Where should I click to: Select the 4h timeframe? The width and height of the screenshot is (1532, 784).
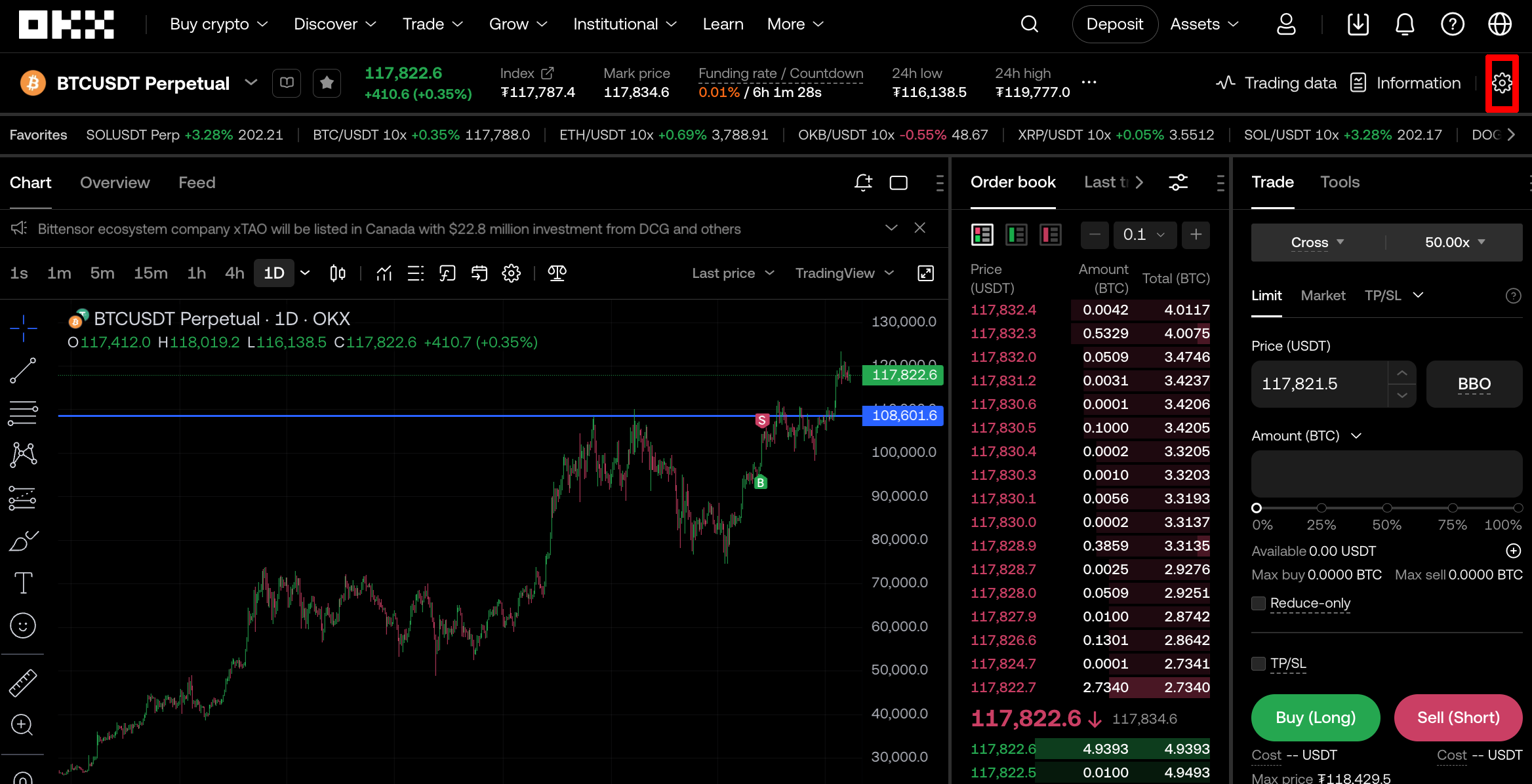pyautogui.click(x=234, y=273)
